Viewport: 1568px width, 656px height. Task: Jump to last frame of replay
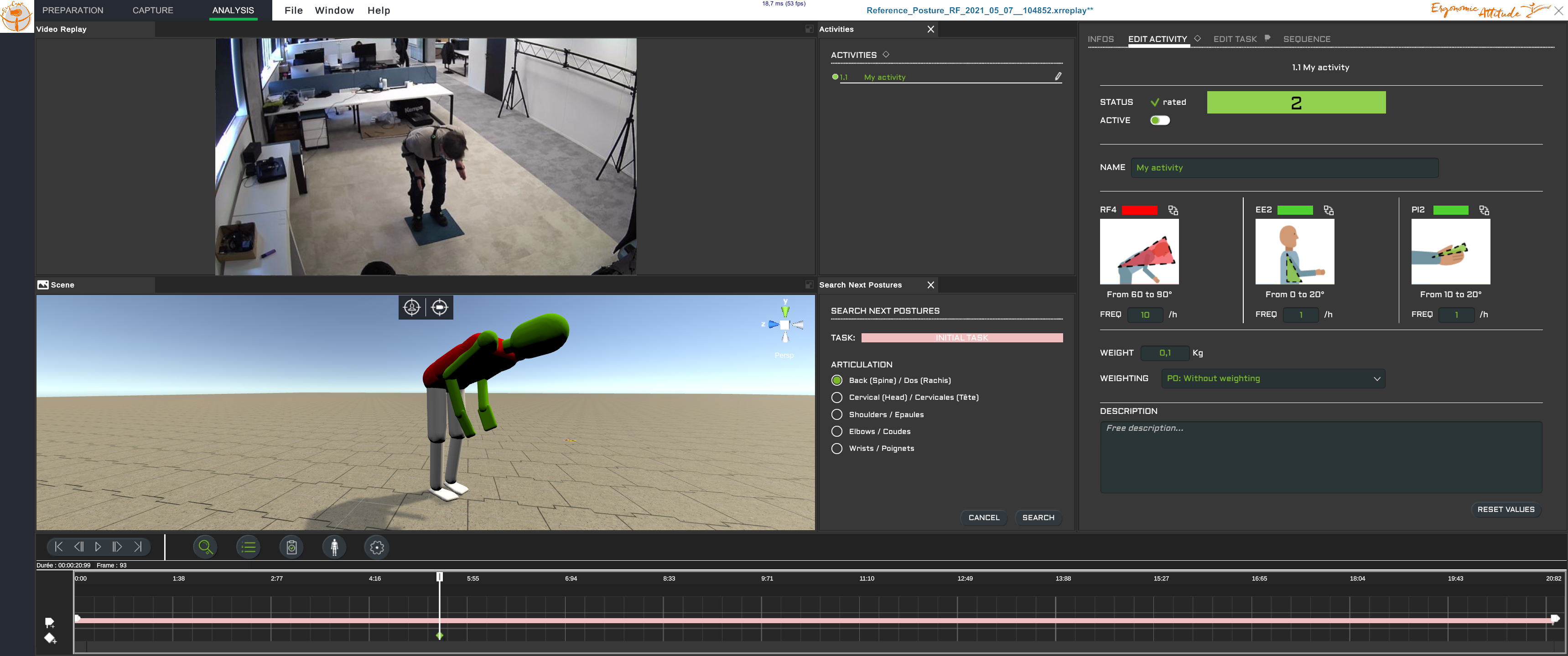pyautogui.click(x=138, y=547)
